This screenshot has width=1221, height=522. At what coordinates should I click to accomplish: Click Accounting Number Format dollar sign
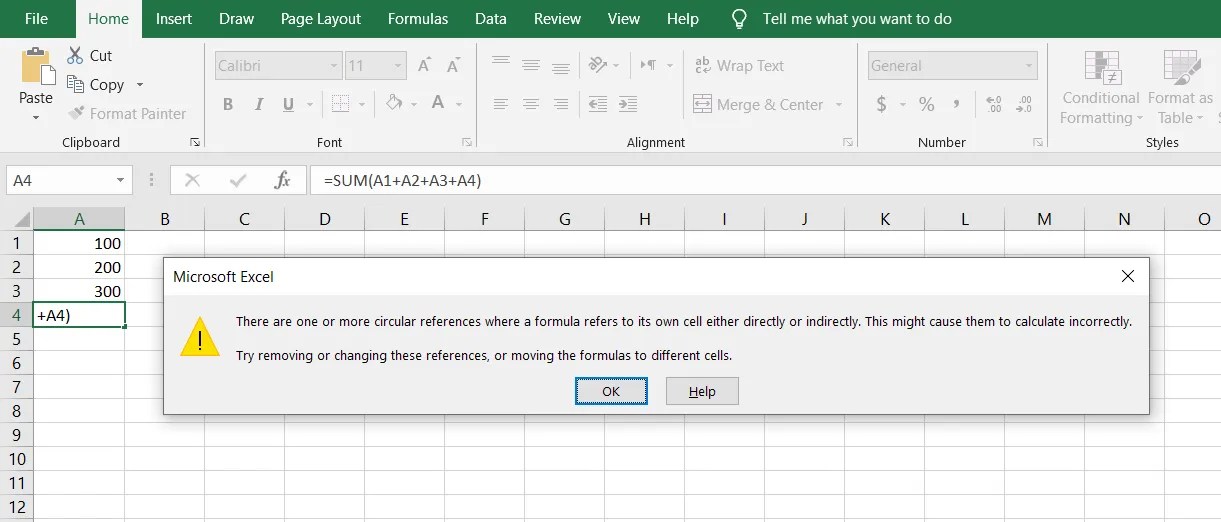(x=881, y=104)
